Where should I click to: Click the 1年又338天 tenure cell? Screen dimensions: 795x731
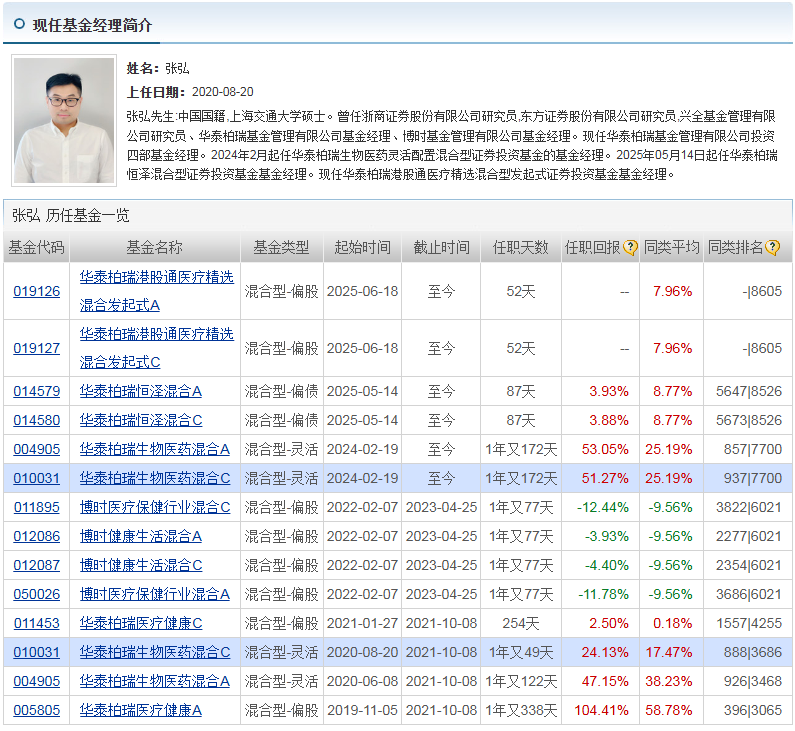coord(521,710)
